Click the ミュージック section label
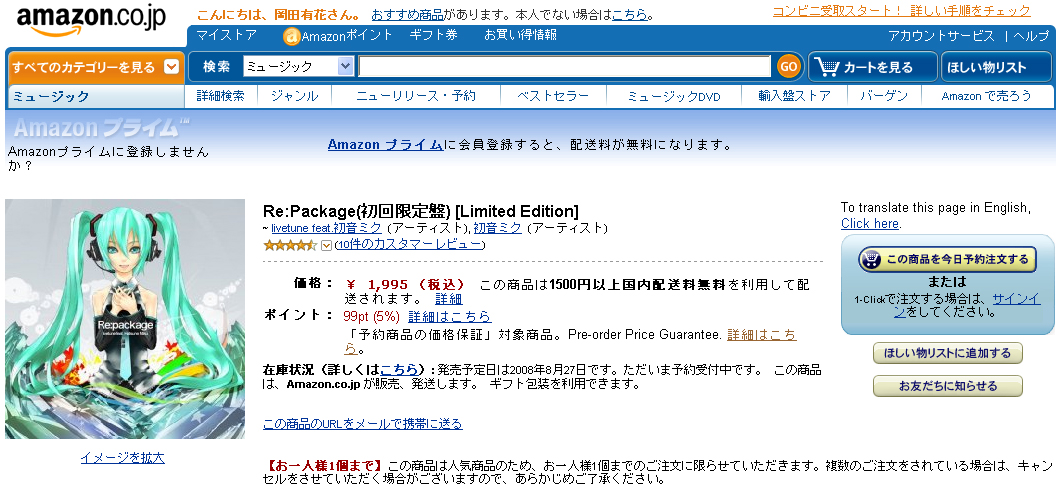The image size is (1057, 491). pyautogui.click(x=51, y=96)
